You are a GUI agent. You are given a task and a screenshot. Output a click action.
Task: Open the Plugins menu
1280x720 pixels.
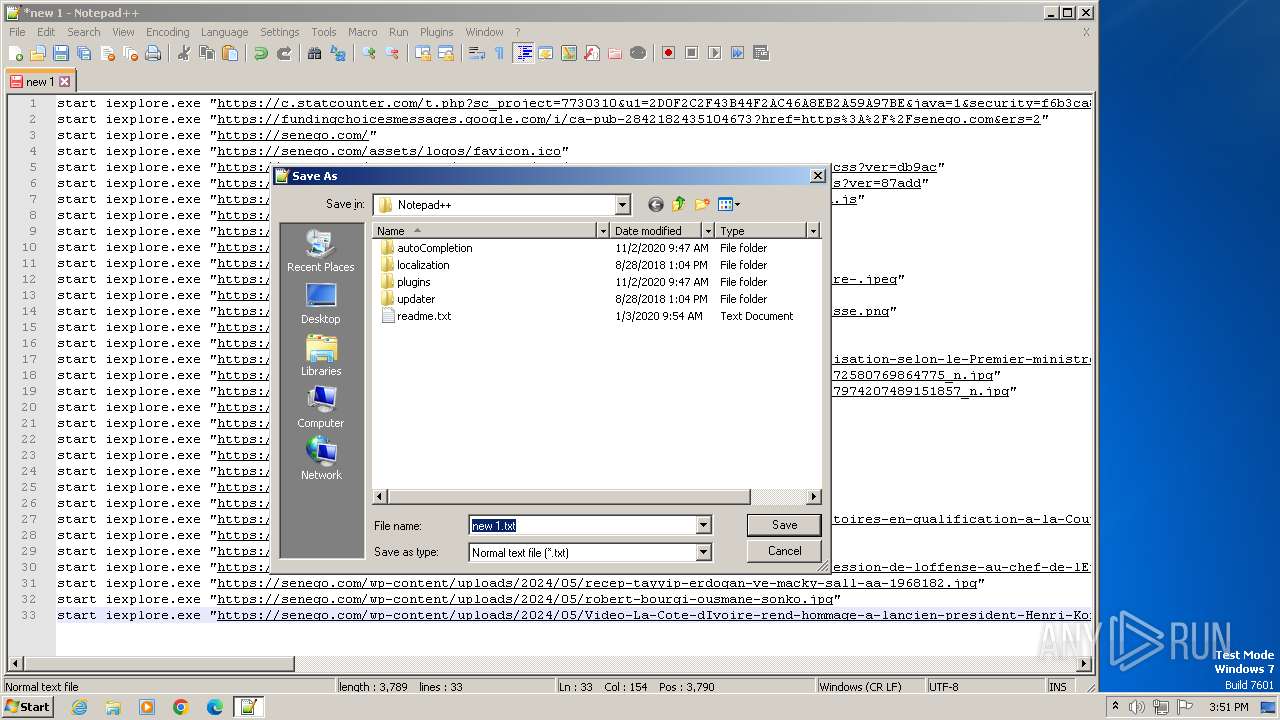[436, 32]
